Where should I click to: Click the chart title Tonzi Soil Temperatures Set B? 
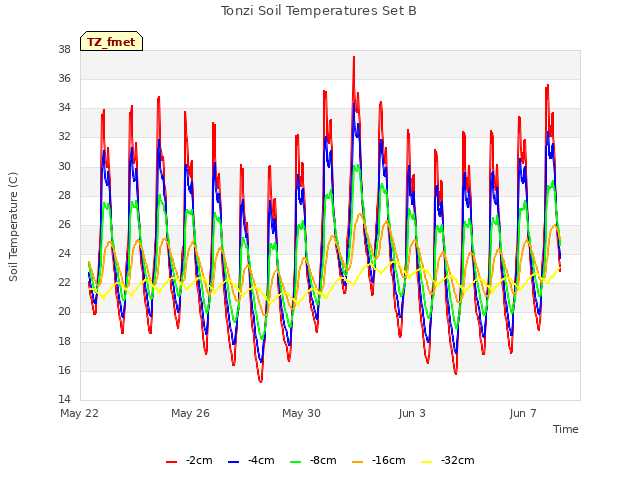[318, 11]
